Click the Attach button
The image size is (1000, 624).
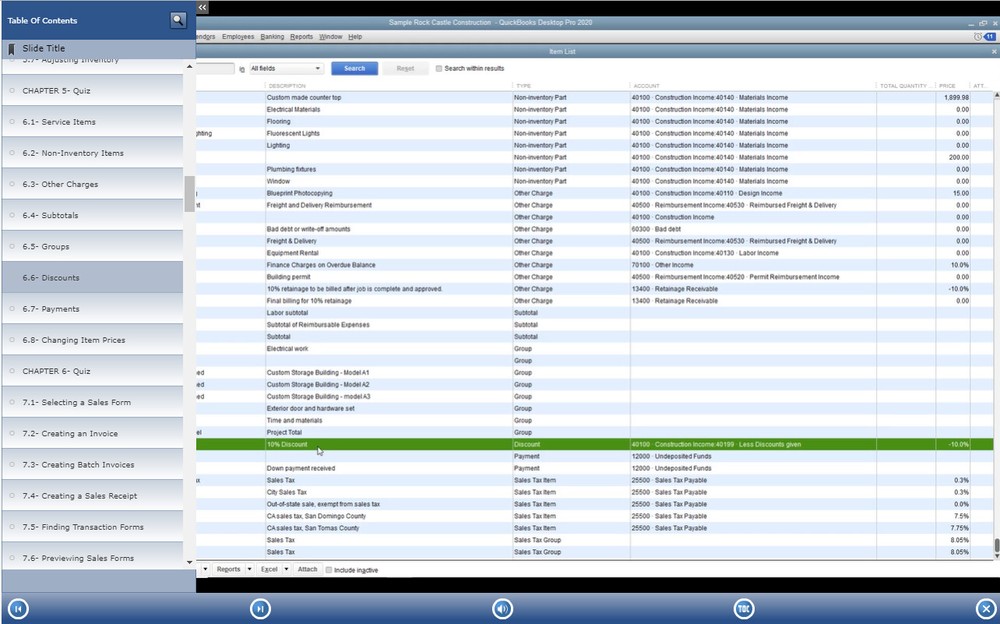(x=307, y=569)
